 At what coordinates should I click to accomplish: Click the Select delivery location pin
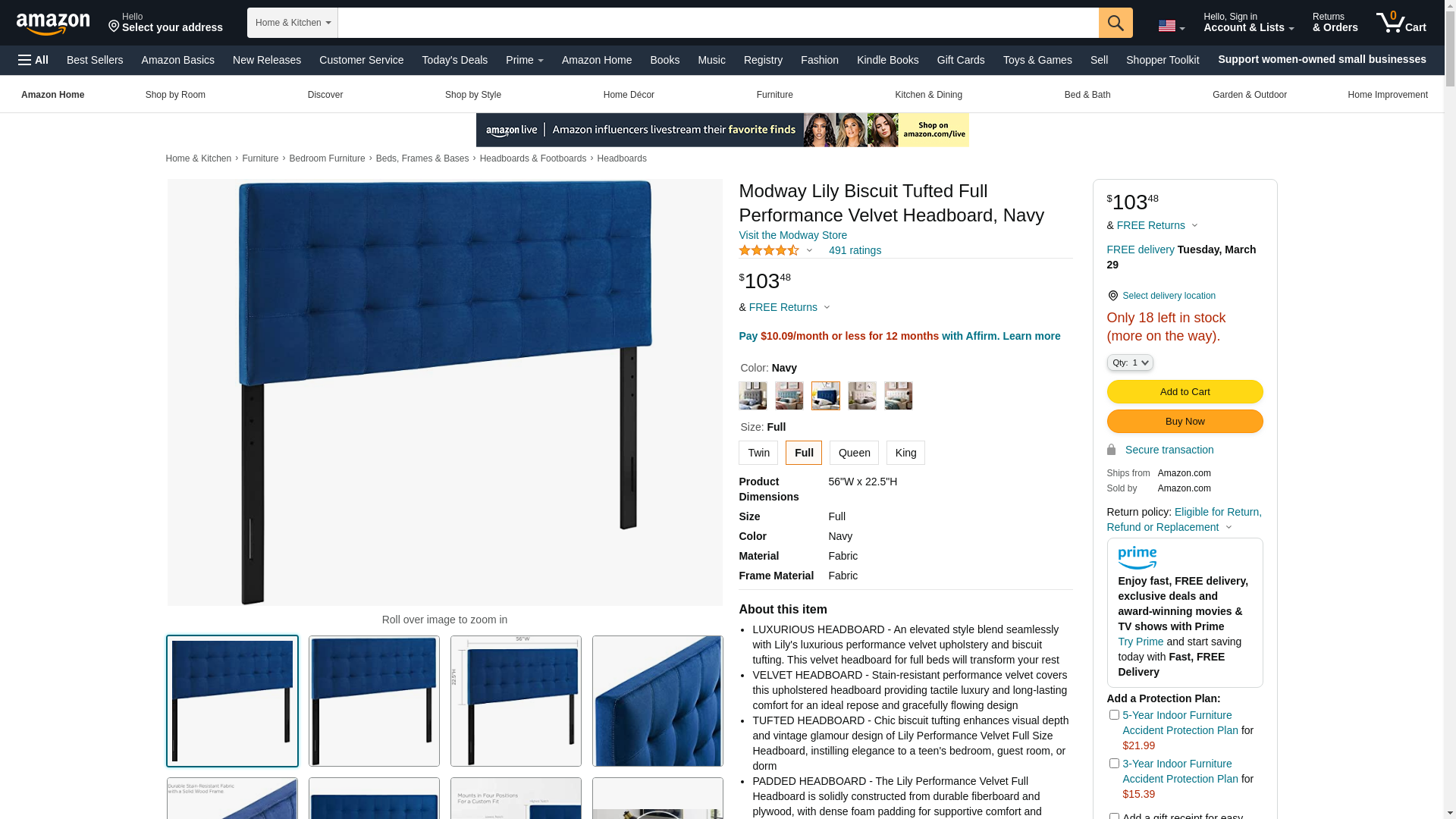coord(1112,296)
